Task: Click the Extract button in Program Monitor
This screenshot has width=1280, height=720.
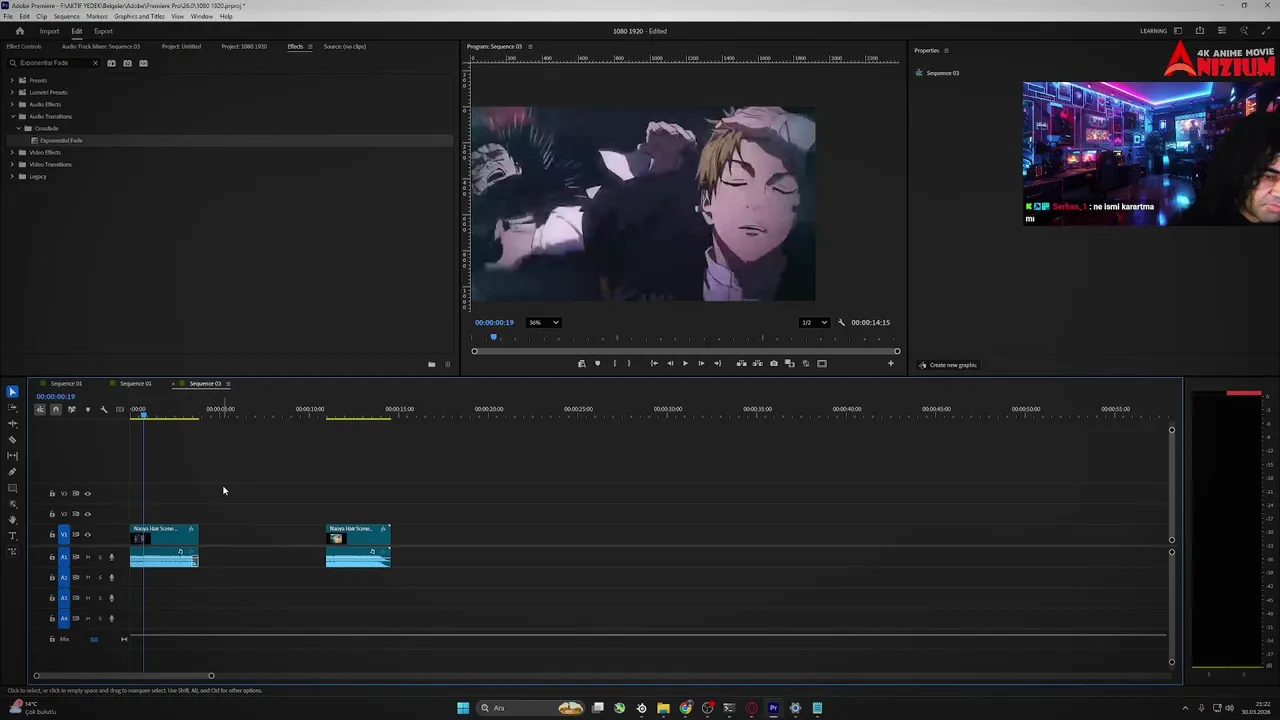Action: click(x=757, y=363)
